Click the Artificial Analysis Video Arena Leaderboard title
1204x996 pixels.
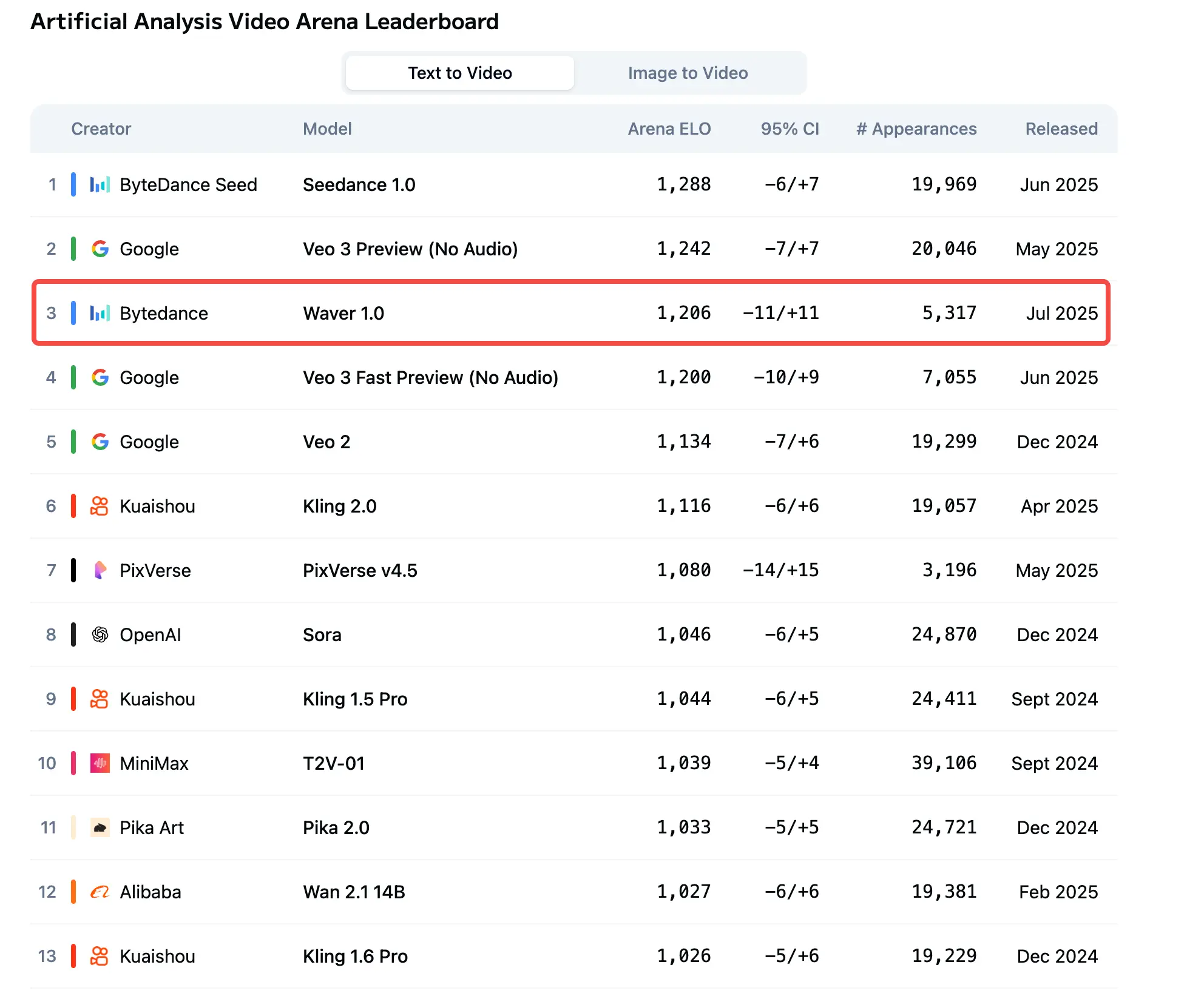[265, 22]
